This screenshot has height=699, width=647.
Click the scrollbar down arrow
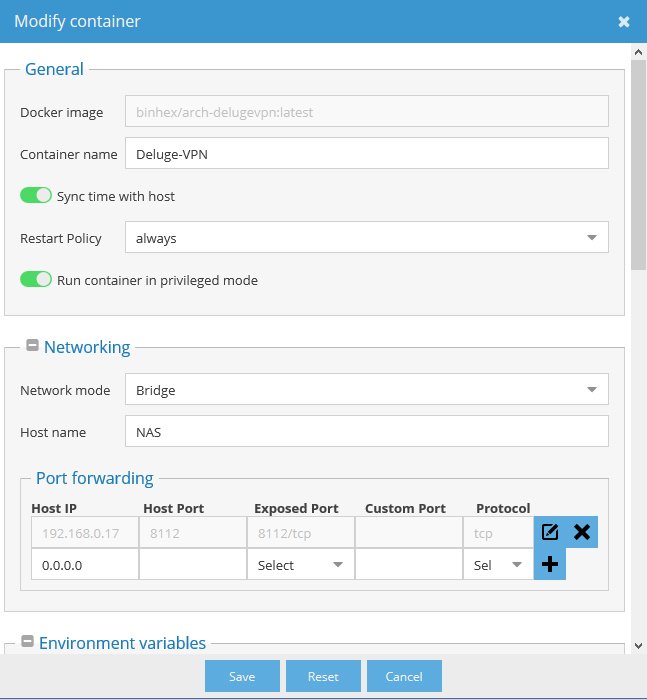pos(639,646)
